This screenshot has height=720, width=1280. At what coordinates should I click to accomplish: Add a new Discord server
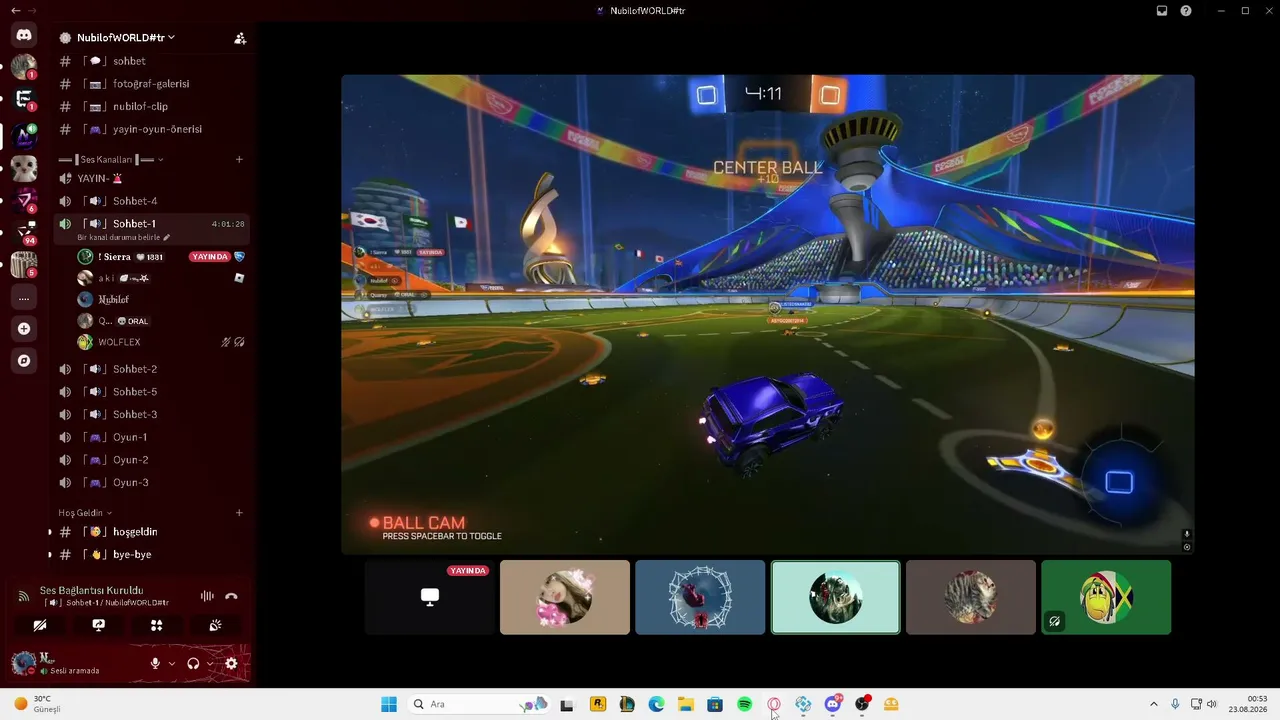(24, 329)
